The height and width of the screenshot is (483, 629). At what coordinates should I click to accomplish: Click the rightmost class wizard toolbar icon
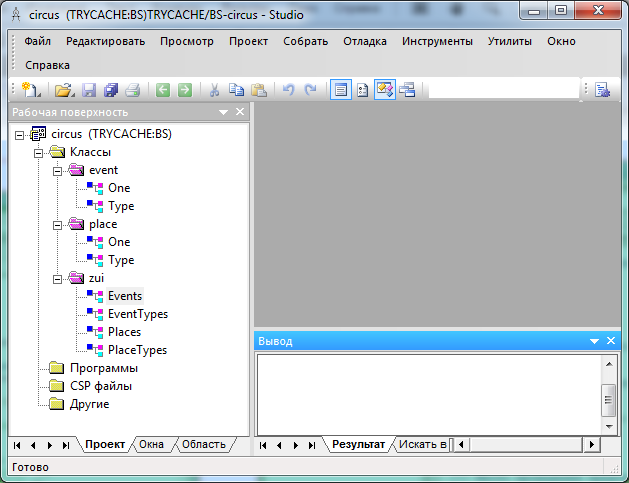[603, 90]
